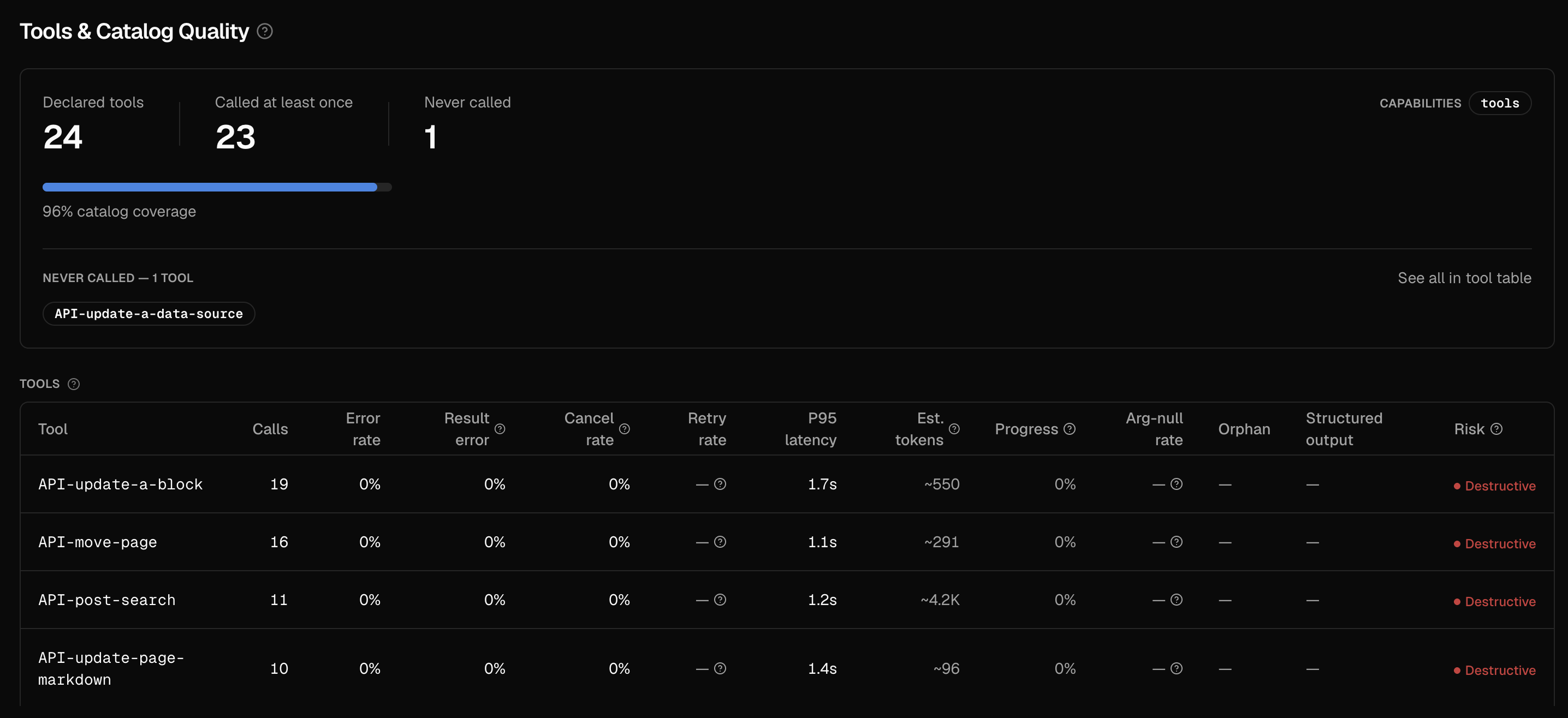Click the calls value 16
Image resolution: width=1568 pixels, height=718 pixels.
pyautogui.click(x=280, y=542)
